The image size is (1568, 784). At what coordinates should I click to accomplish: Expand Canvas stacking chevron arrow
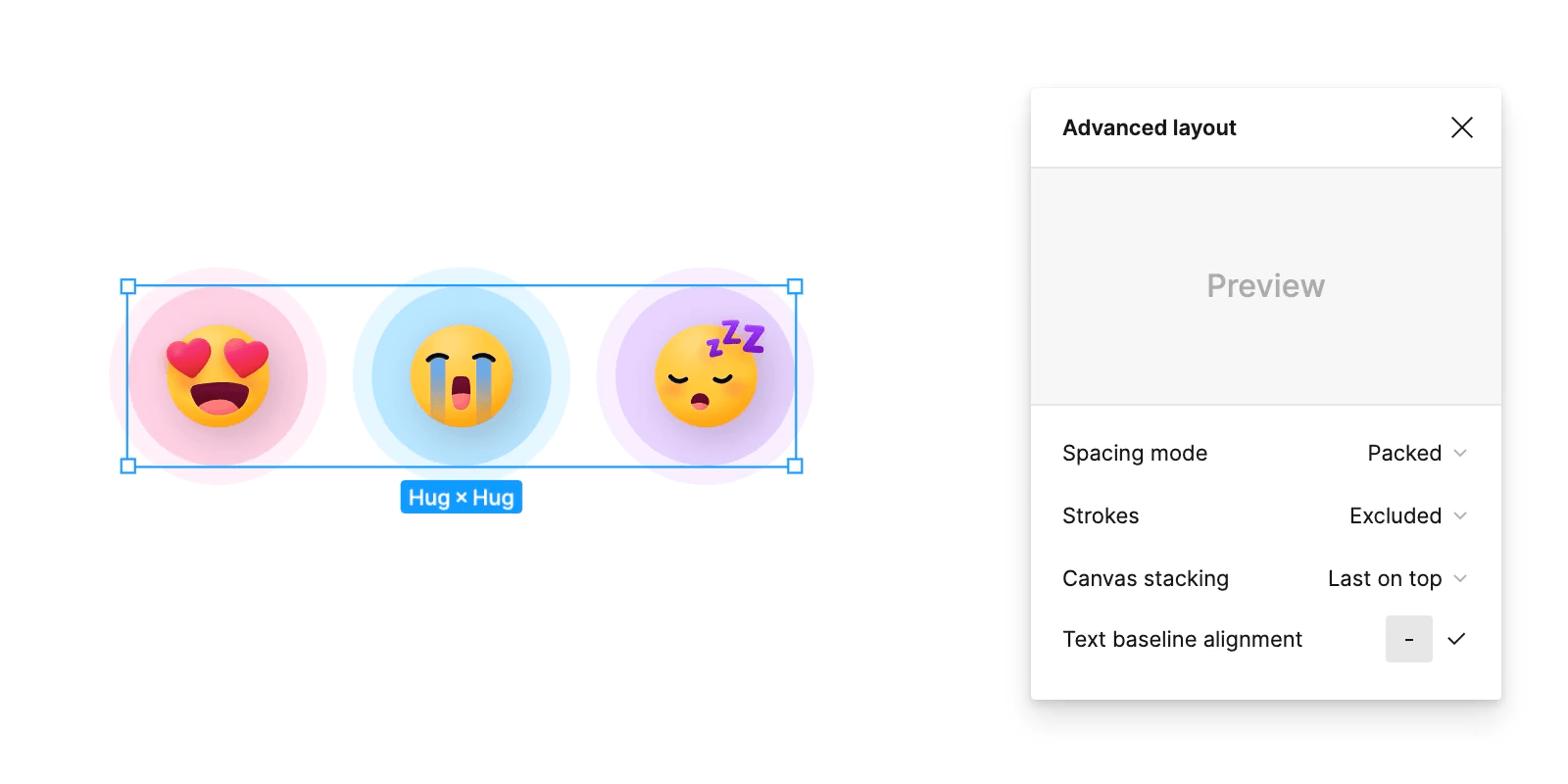[x=1460, y=578]
